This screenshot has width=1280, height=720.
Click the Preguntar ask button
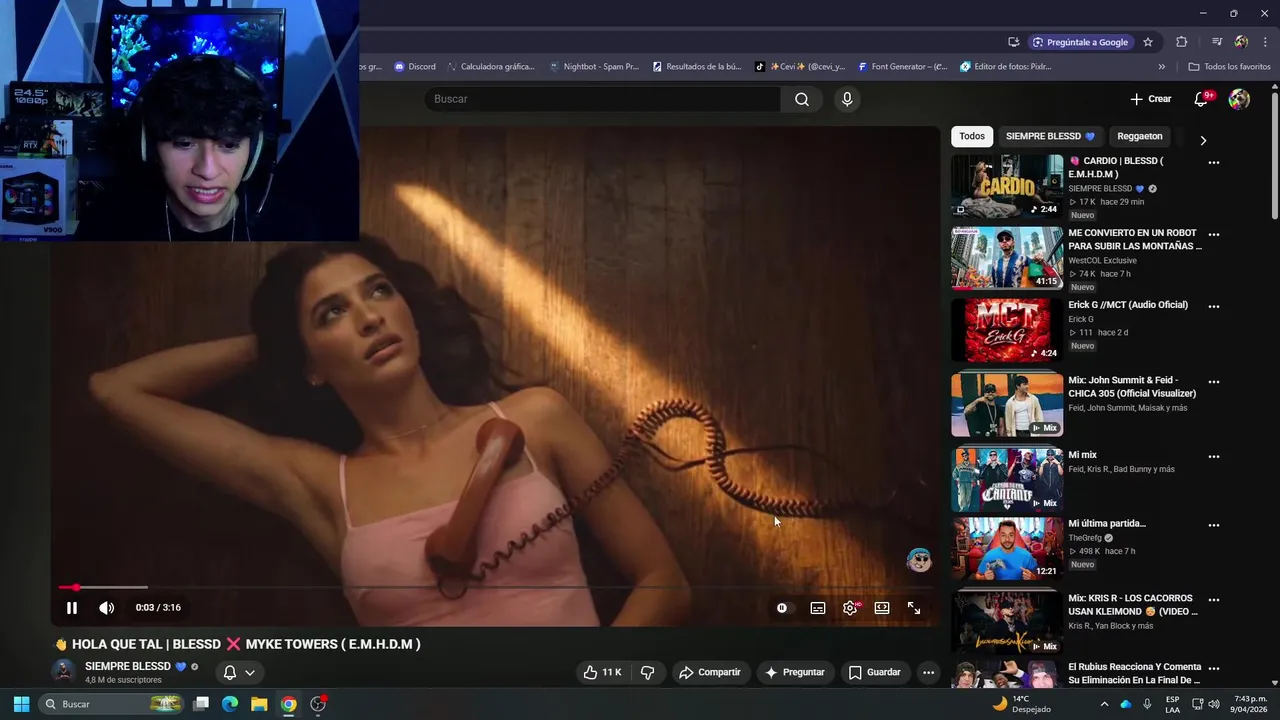(x=795, y=672)
